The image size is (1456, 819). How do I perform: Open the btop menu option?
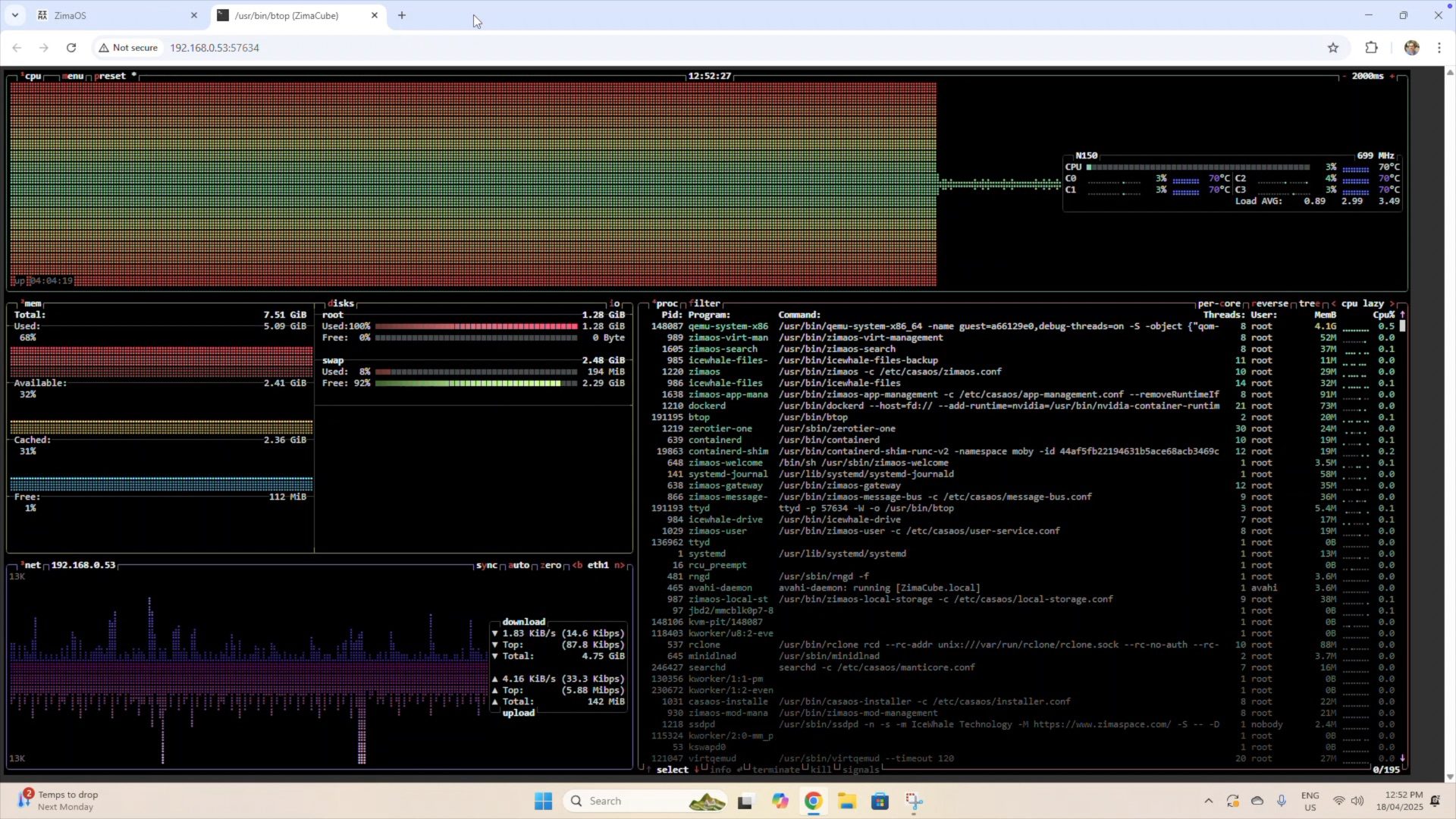click(x=73, y=77)
